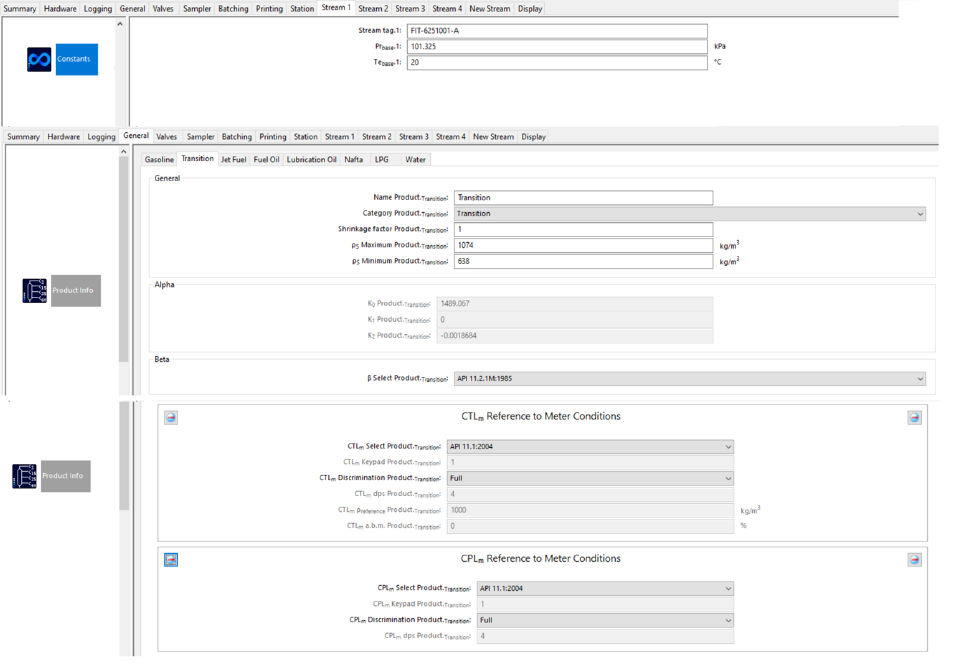Switch to Jet Fuel product tab
The image size is (958, 668).
click(233, 160)
